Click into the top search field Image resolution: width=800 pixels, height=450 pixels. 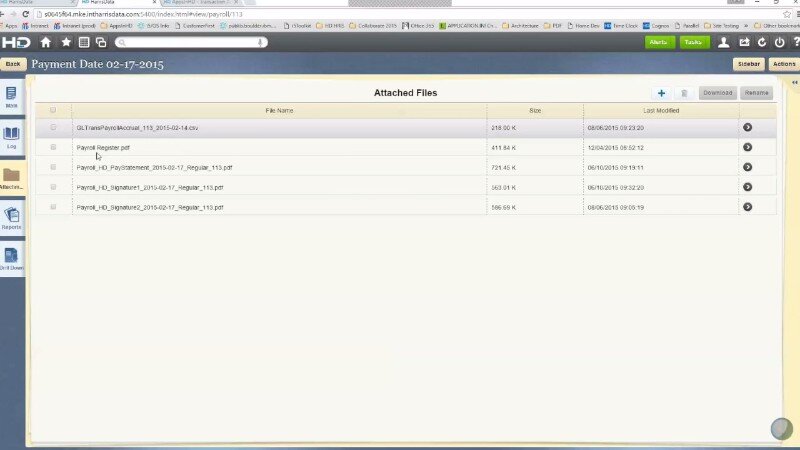click(188, 42)
